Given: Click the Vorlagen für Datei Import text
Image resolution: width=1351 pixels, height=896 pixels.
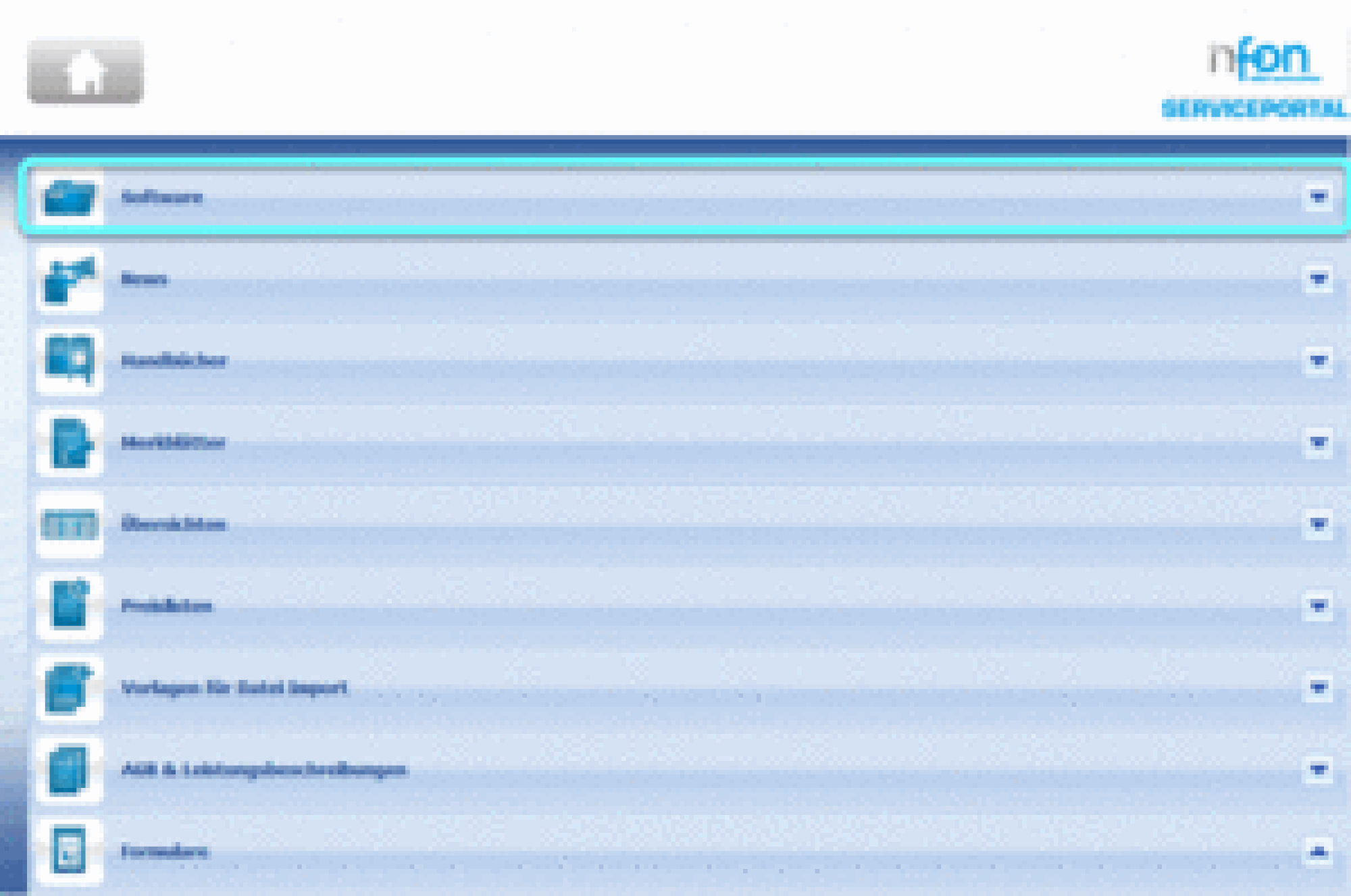Looking at the screenshot, I should point(234,688).
